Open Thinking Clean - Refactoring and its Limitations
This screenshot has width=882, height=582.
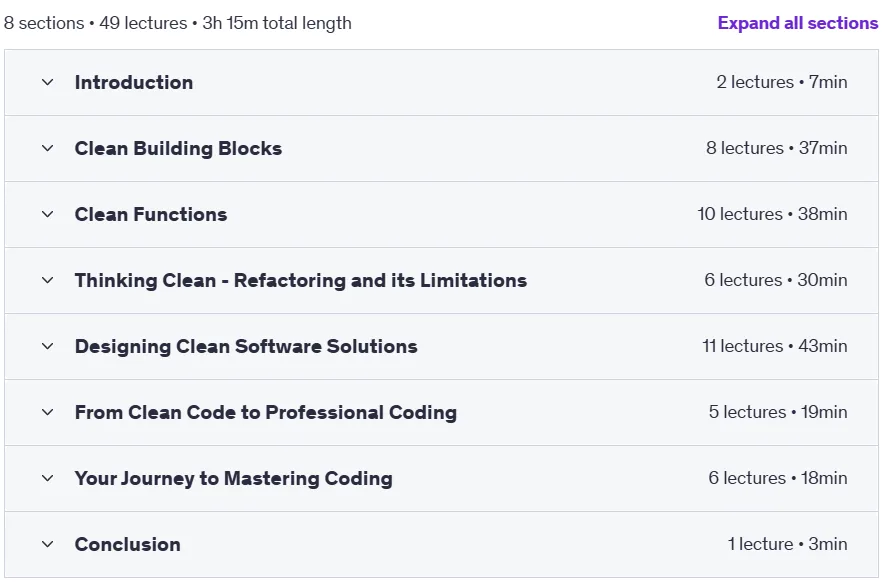pyautogui.click(x=301, y=280)
